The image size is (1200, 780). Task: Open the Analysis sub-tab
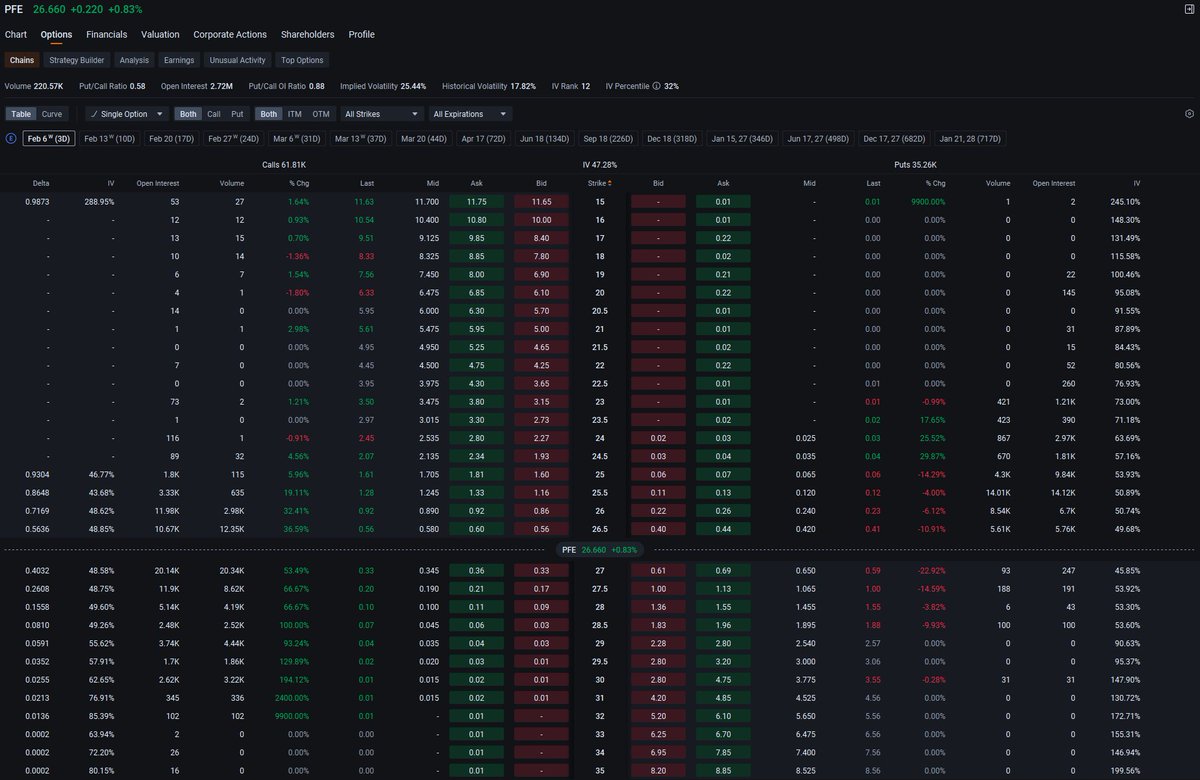point(134,60)
